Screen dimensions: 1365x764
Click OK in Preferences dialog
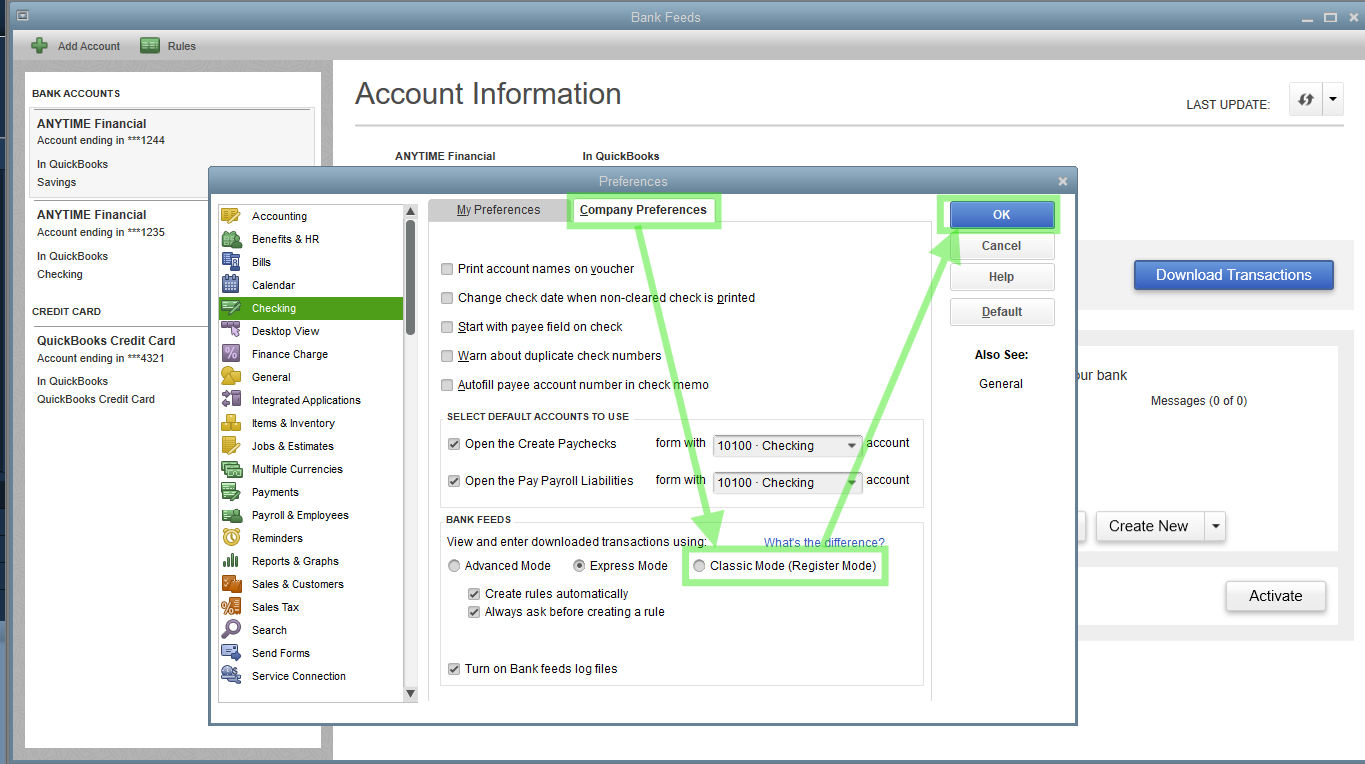point(1002,215)
